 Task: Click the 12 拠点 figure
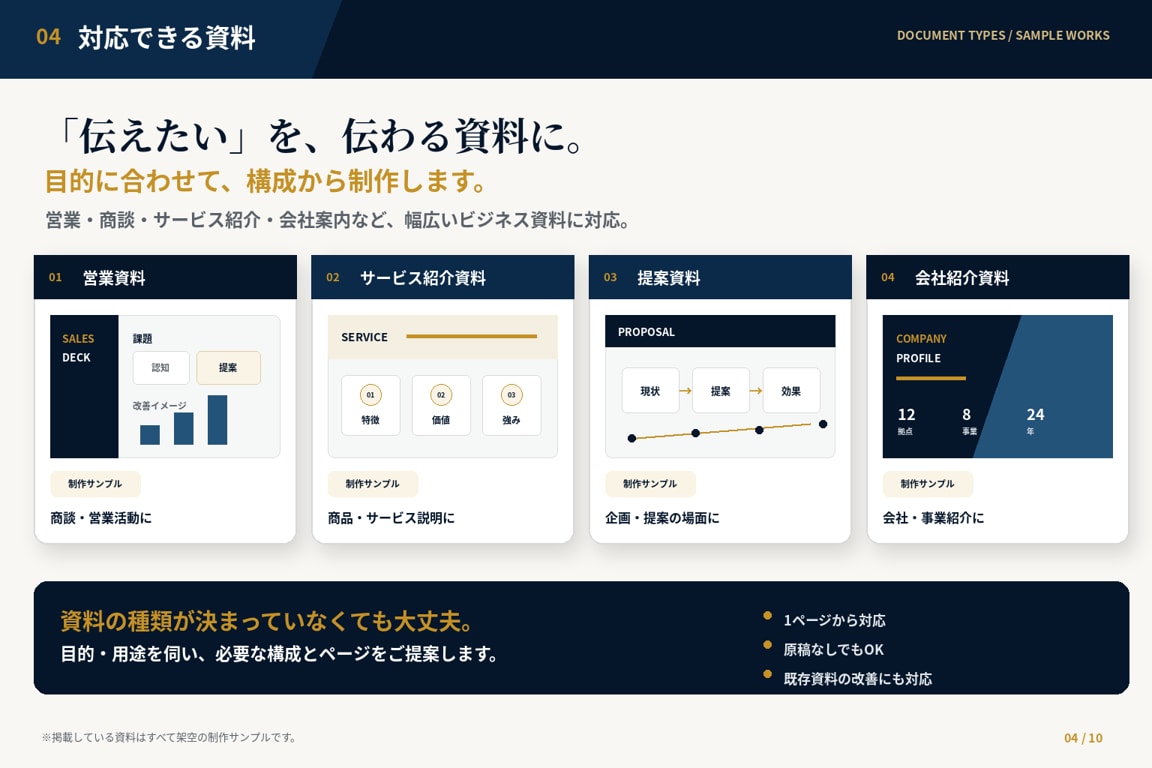(907, 420)
